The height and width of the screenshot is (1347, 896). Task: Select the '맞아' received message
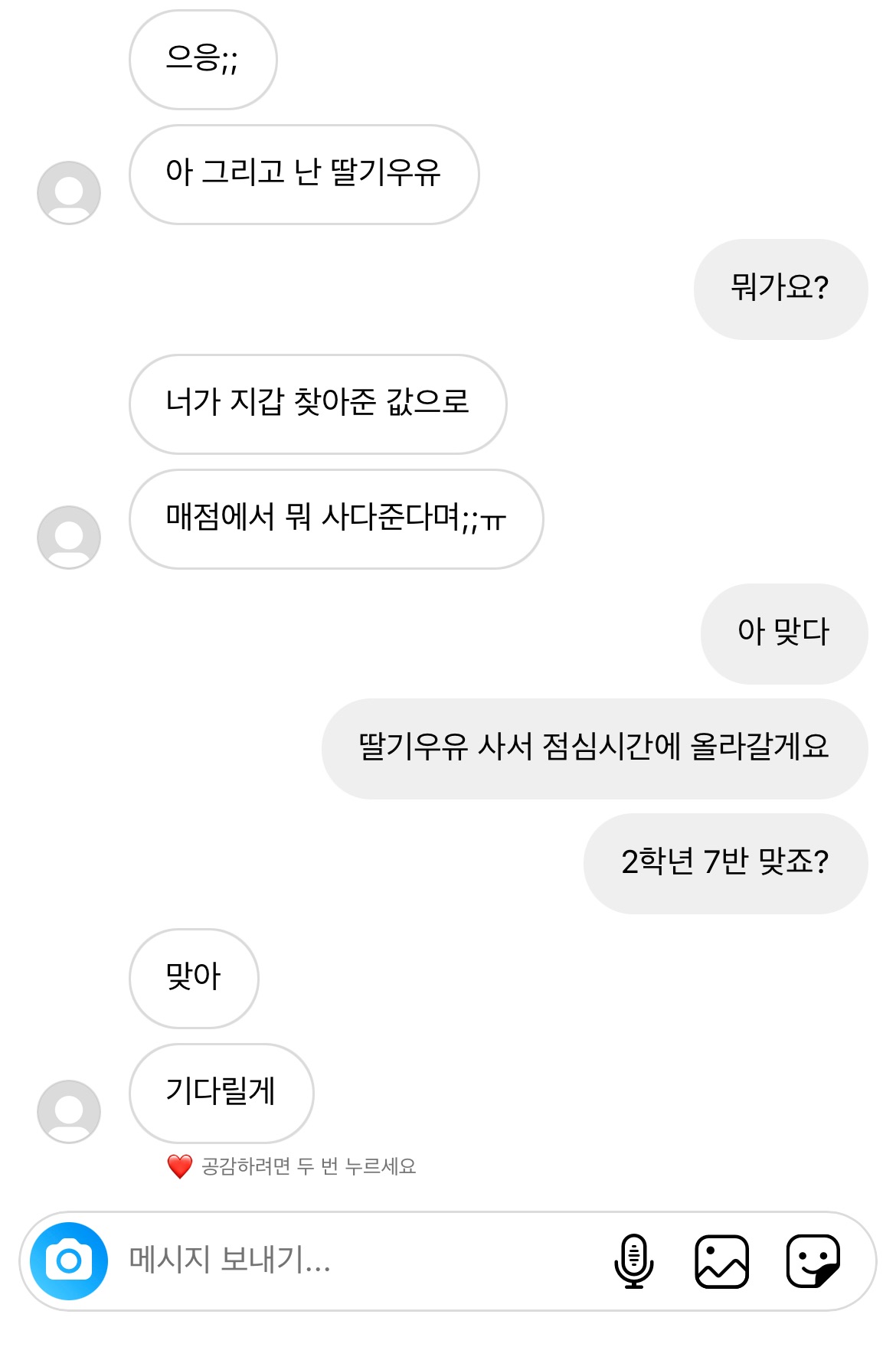(x=194, y=978)
